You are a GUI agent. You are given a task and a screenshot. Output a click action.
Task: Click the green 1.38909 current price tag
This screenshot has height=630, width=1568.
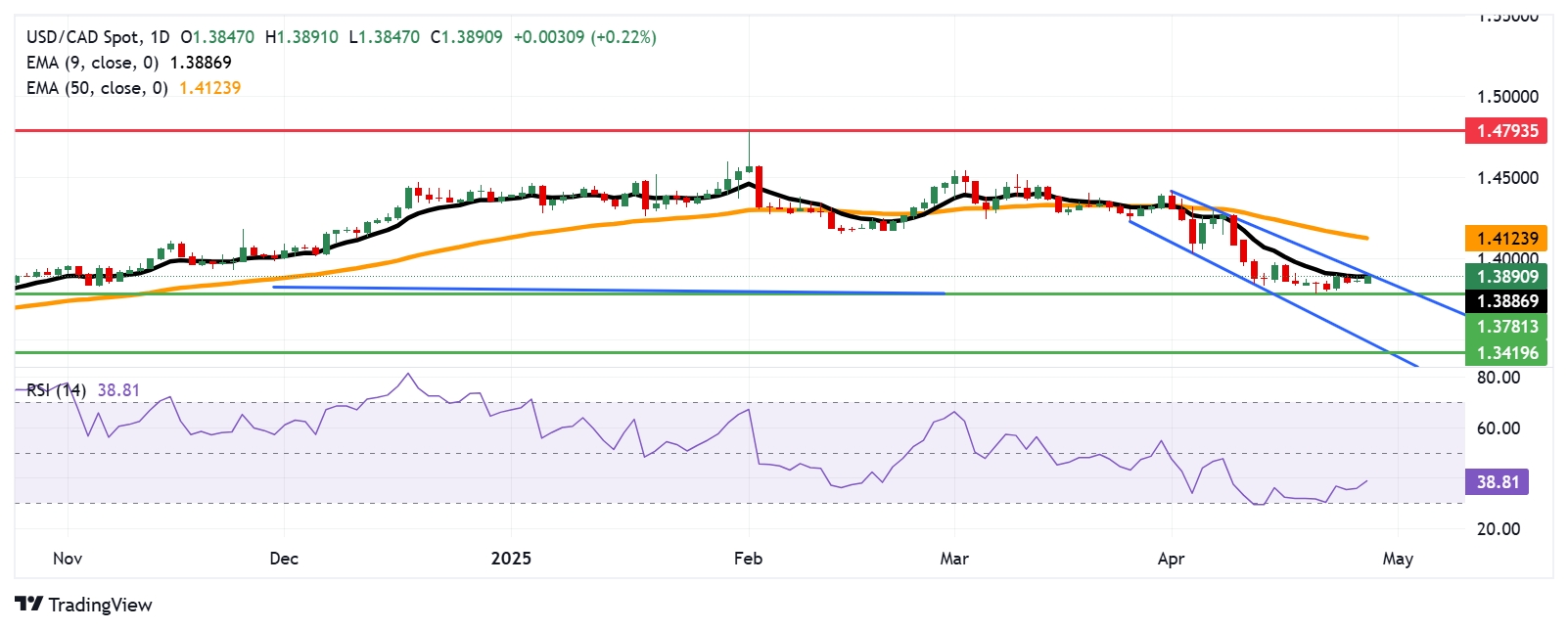point(1506,276)
